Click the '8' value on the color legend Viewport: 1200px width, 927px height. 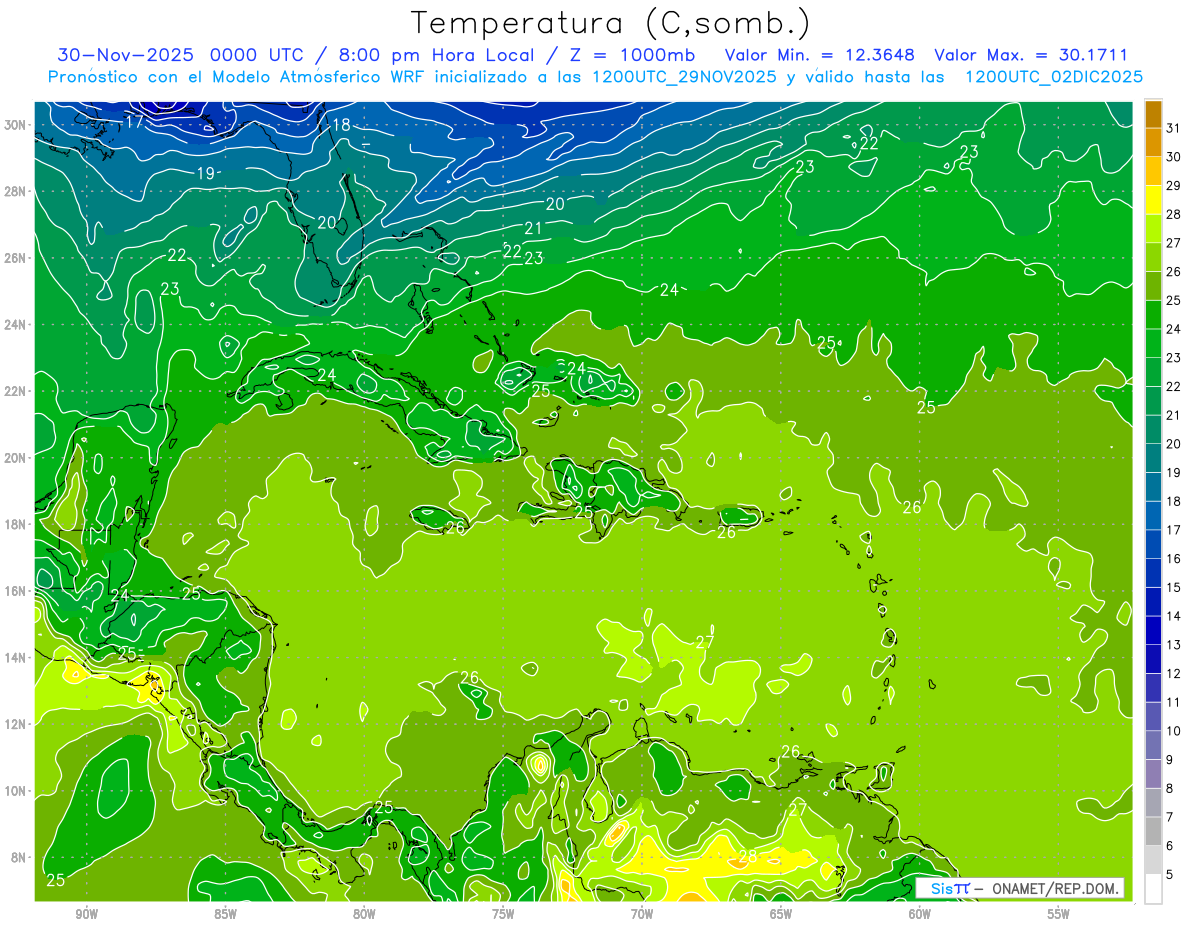click(1169, 789)
